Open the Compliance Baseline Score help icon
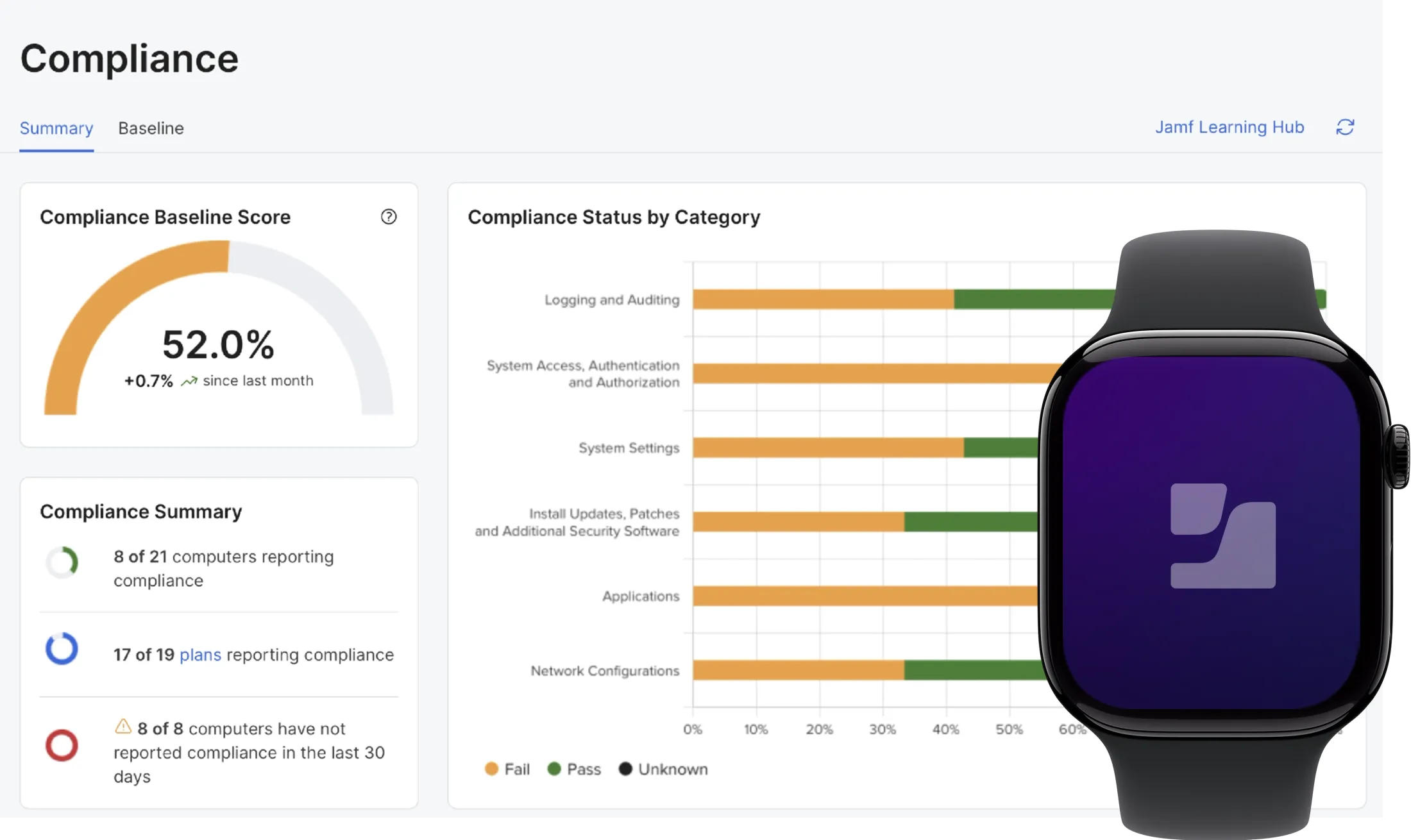Screen dimensions: 1411x840 389,217
